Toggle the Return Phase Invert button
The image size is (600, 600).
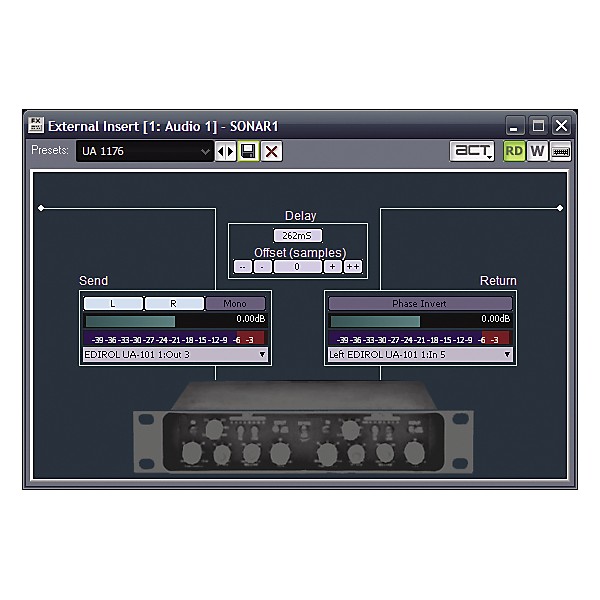pos(420,303)
